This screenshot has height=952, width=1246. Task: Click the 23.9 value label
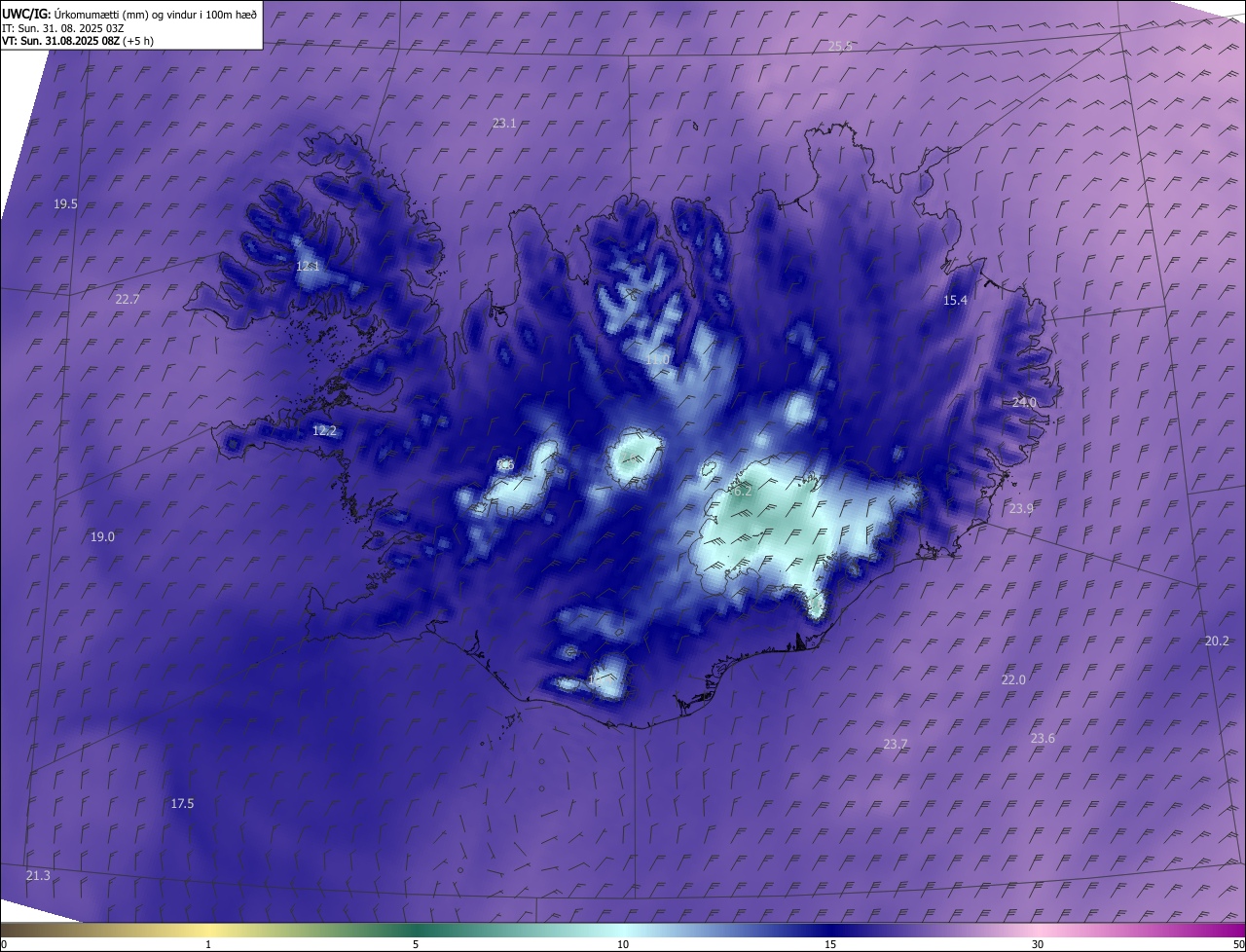[x=1021, y=508]
